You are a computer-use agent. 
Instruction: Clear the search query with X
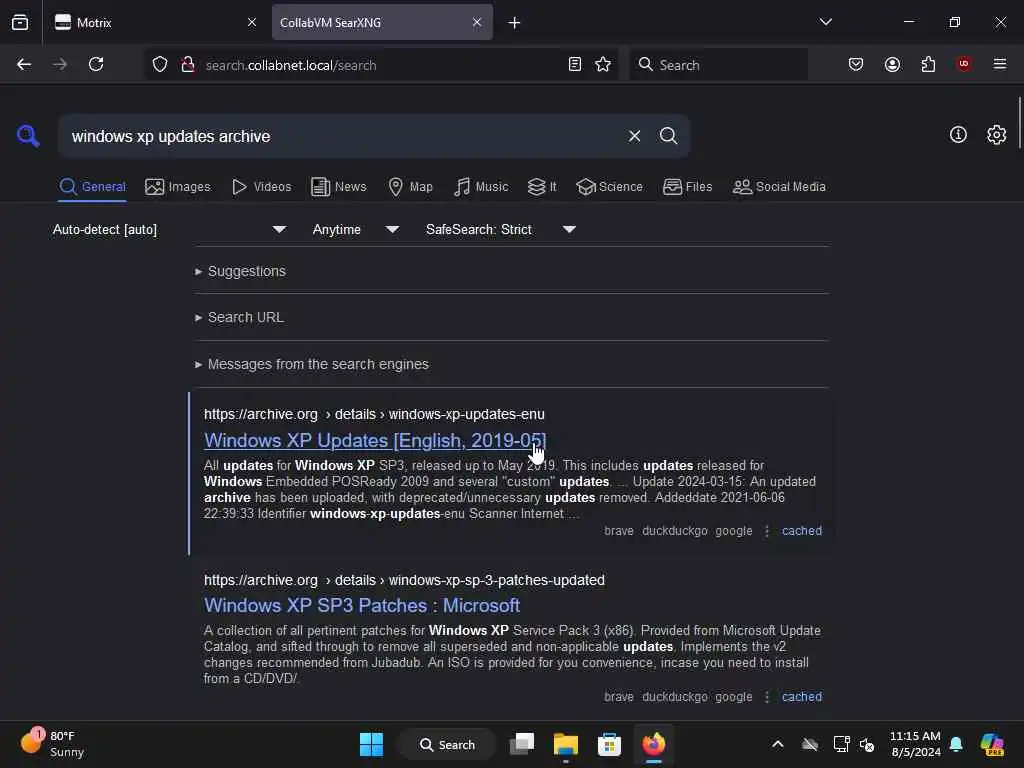[634, 136]
